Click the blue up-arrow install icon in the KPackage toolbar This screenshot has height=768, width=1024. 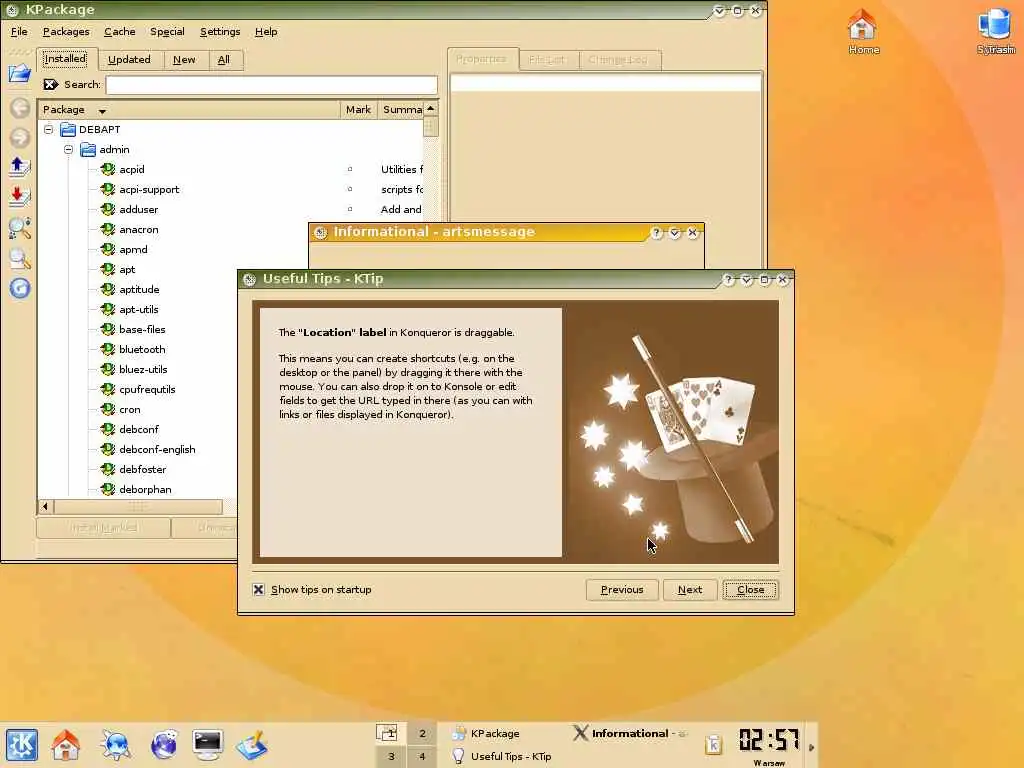(x=20, y=167)
